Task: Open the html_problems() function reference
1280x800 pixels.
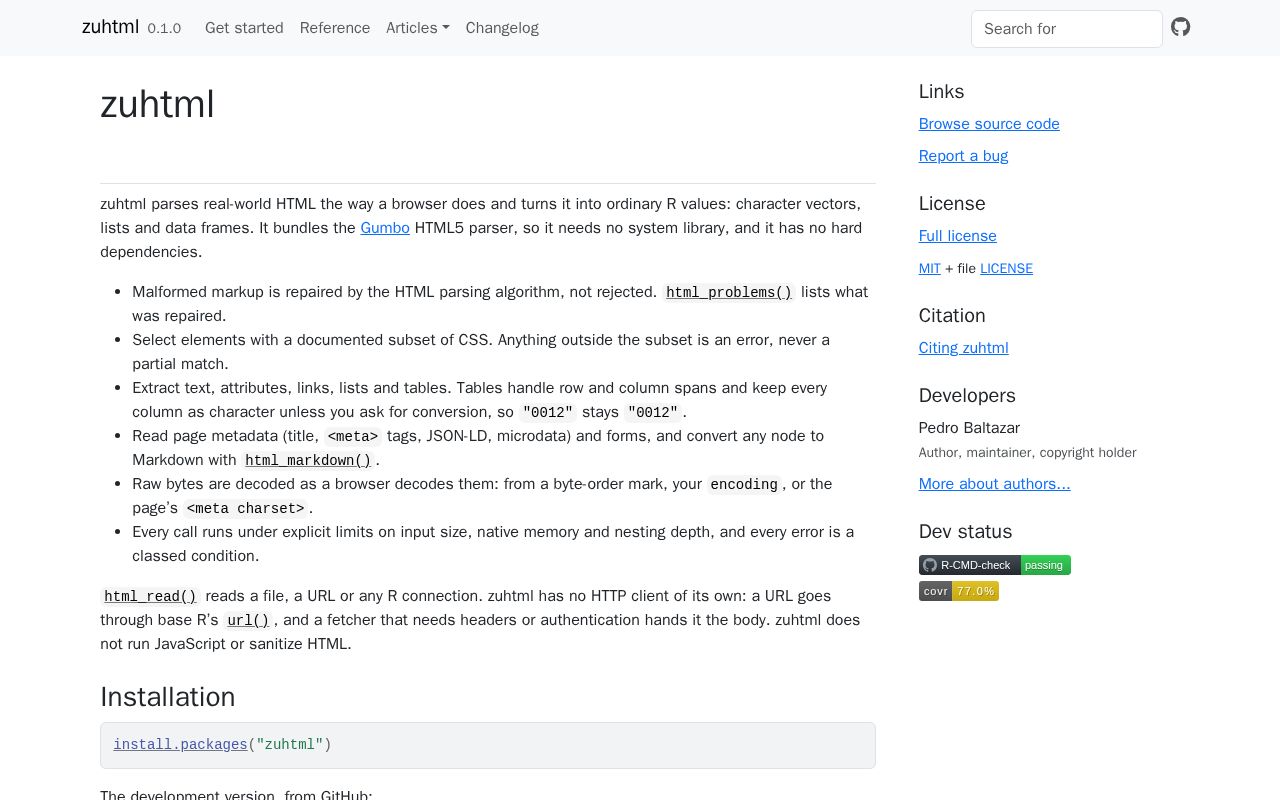Action: [729, 292]
